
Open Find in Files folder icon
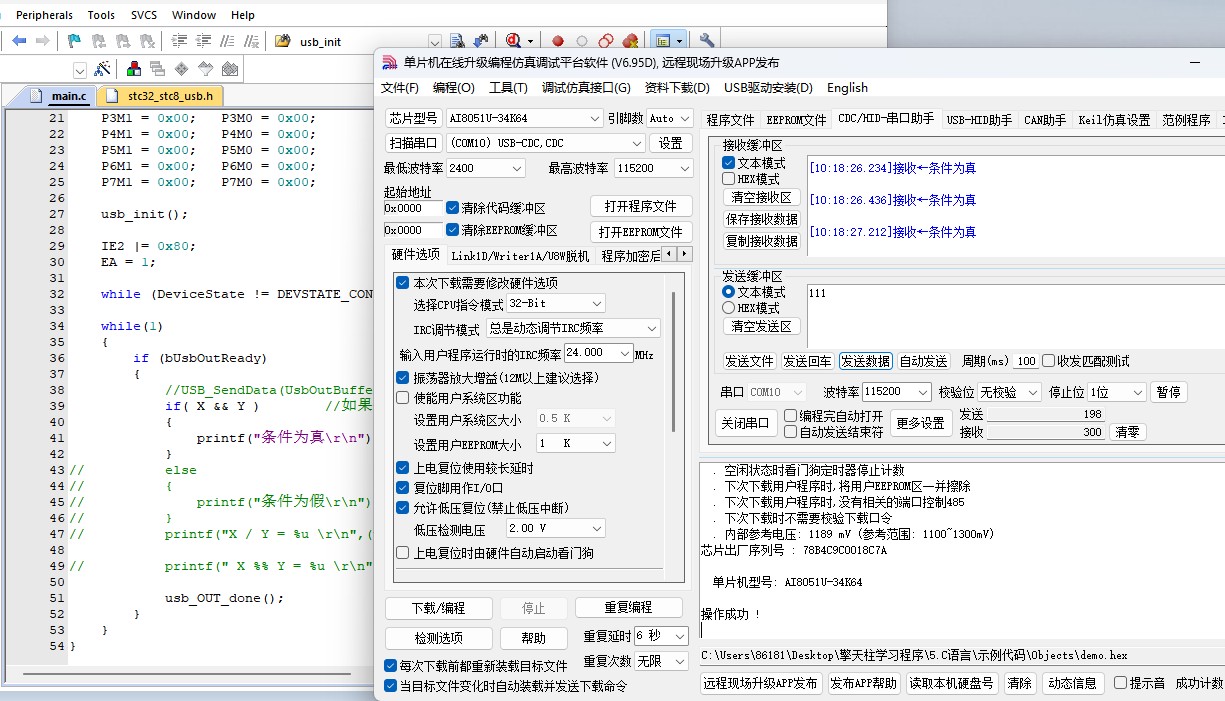[x=283, y=41]
